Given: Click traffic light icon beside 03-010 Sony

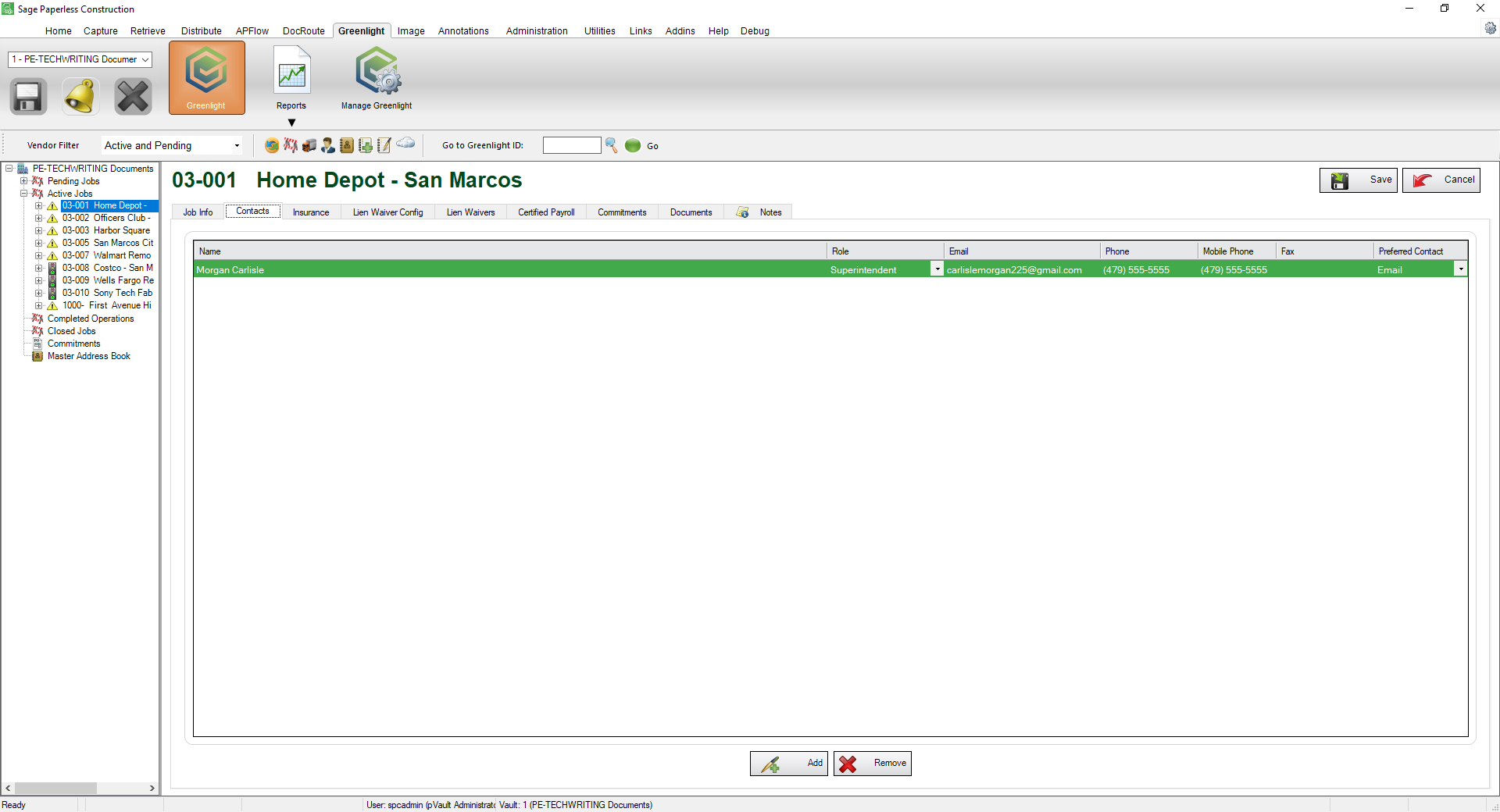Looking at the screenshot, I should (52, 294).
